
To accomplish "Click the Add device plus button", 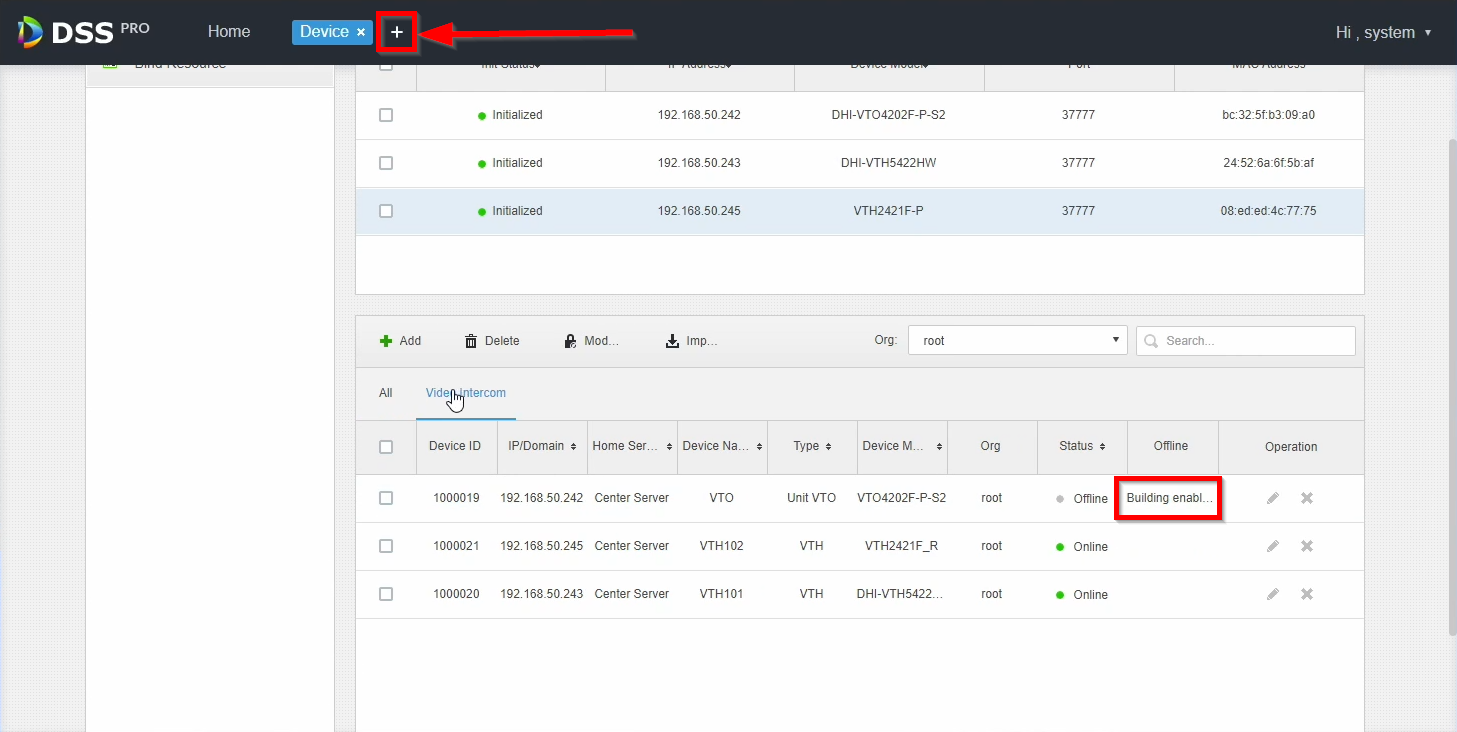I will click(x=400, y=341).
